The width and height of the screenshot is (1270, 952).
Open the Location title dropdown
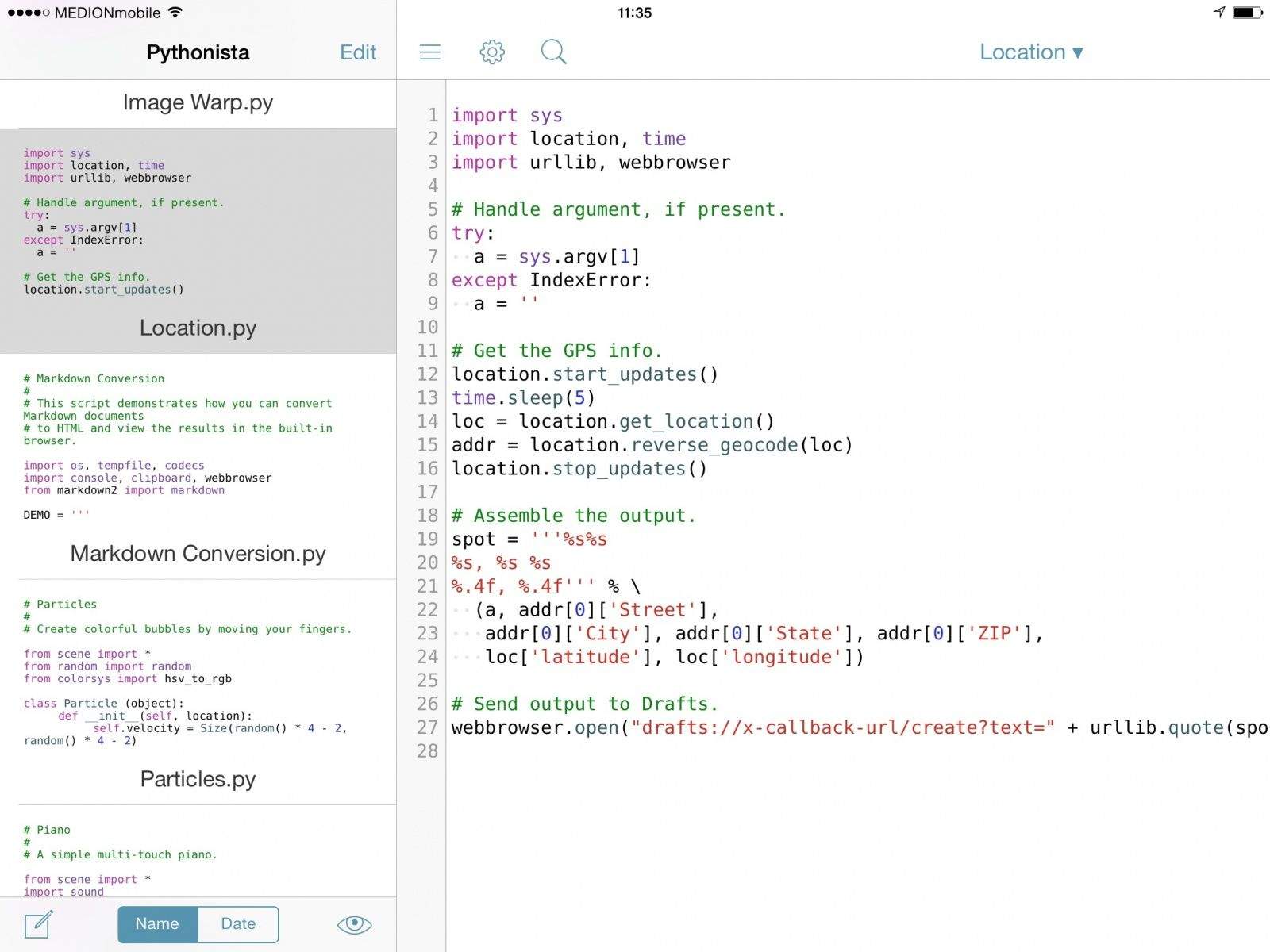pos(1030,52)
